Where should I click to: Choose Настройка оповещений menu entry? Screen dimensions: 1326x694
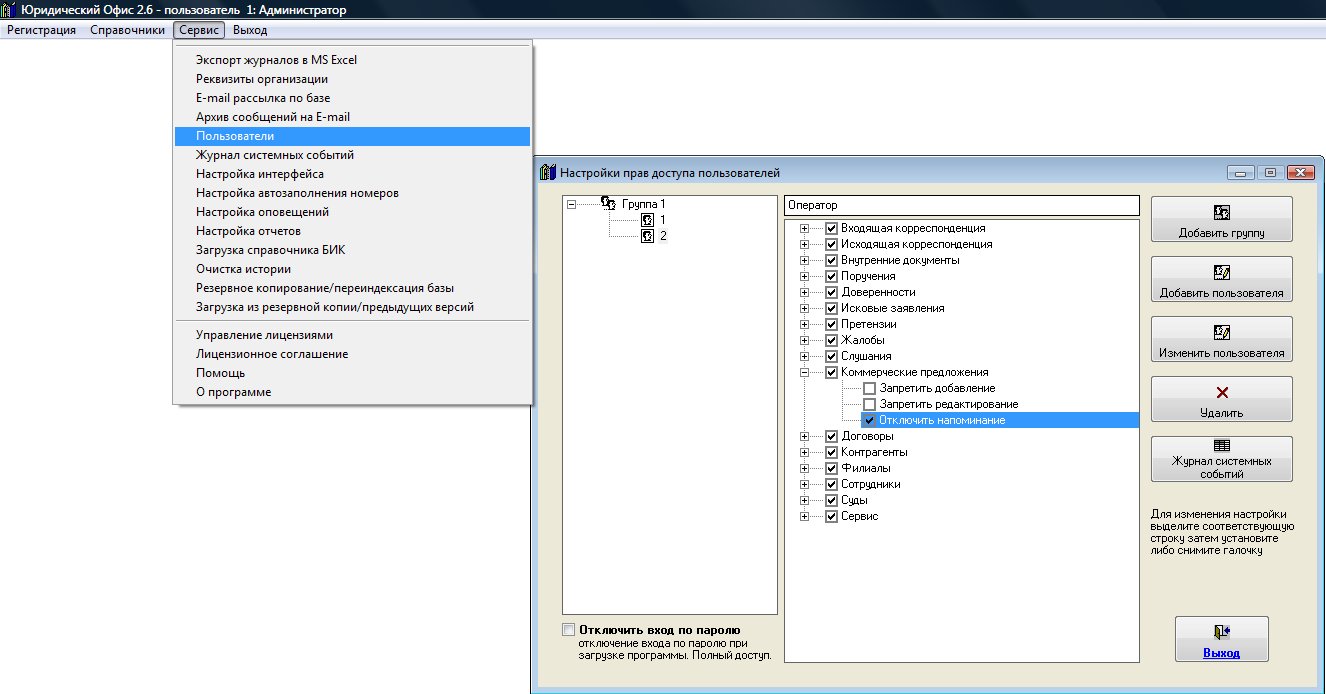pyautogui.click(x=352, y=212)
